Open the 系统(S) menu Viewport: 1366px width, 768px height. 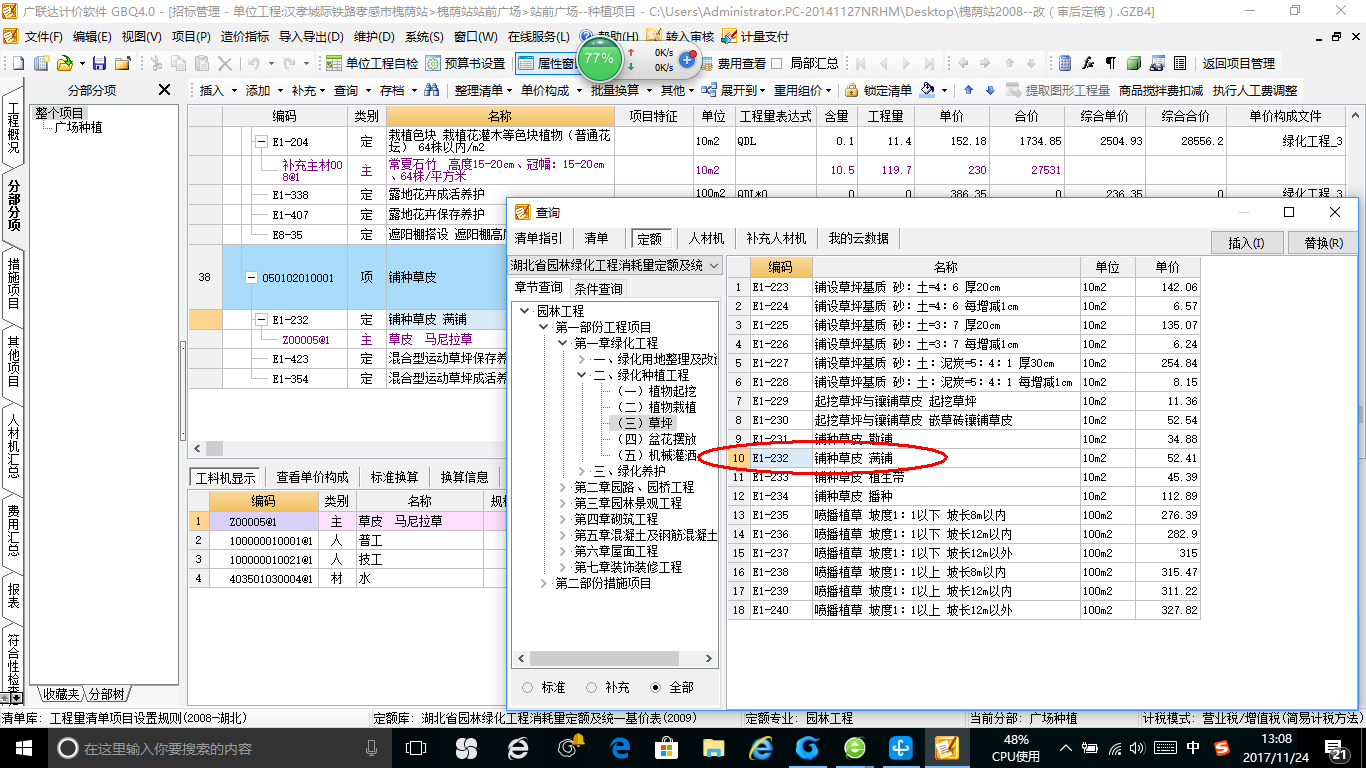[x=425, y=37]
